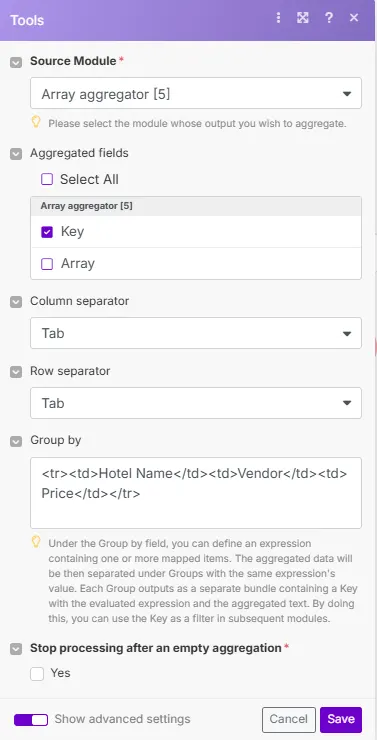Open the Source Module dropdown
Screen dimensions: 377x740
point(196,93)
